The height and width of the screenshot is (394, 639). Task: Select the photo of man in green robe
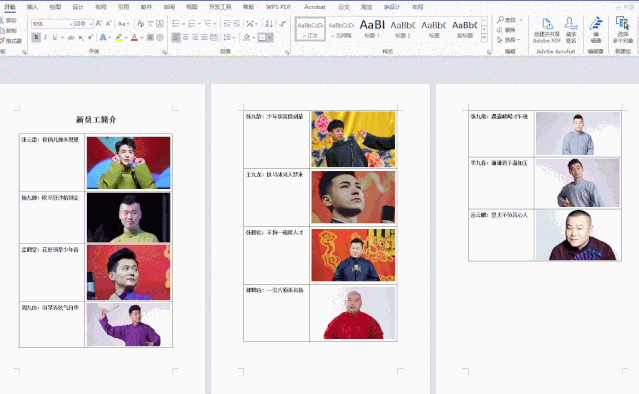tap(128, 163)
